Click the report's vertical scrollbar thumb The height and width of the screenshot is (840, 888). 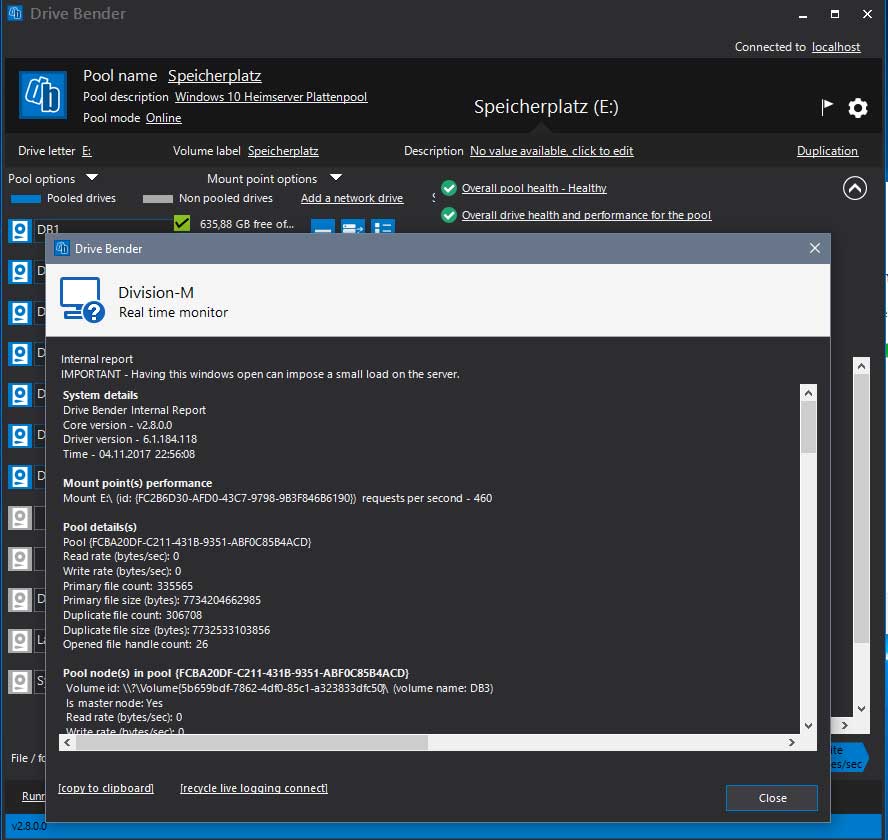point(808,427)
